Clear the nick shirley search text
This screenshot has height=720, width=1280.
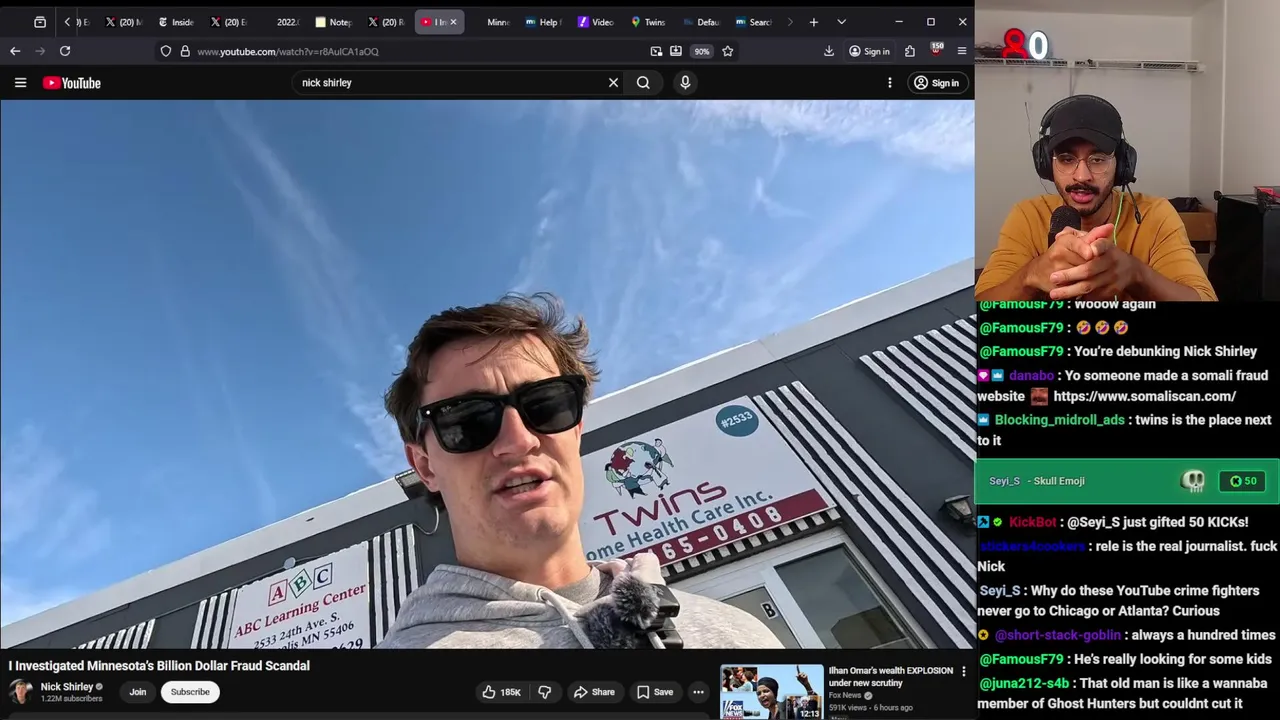click(613, 83)
